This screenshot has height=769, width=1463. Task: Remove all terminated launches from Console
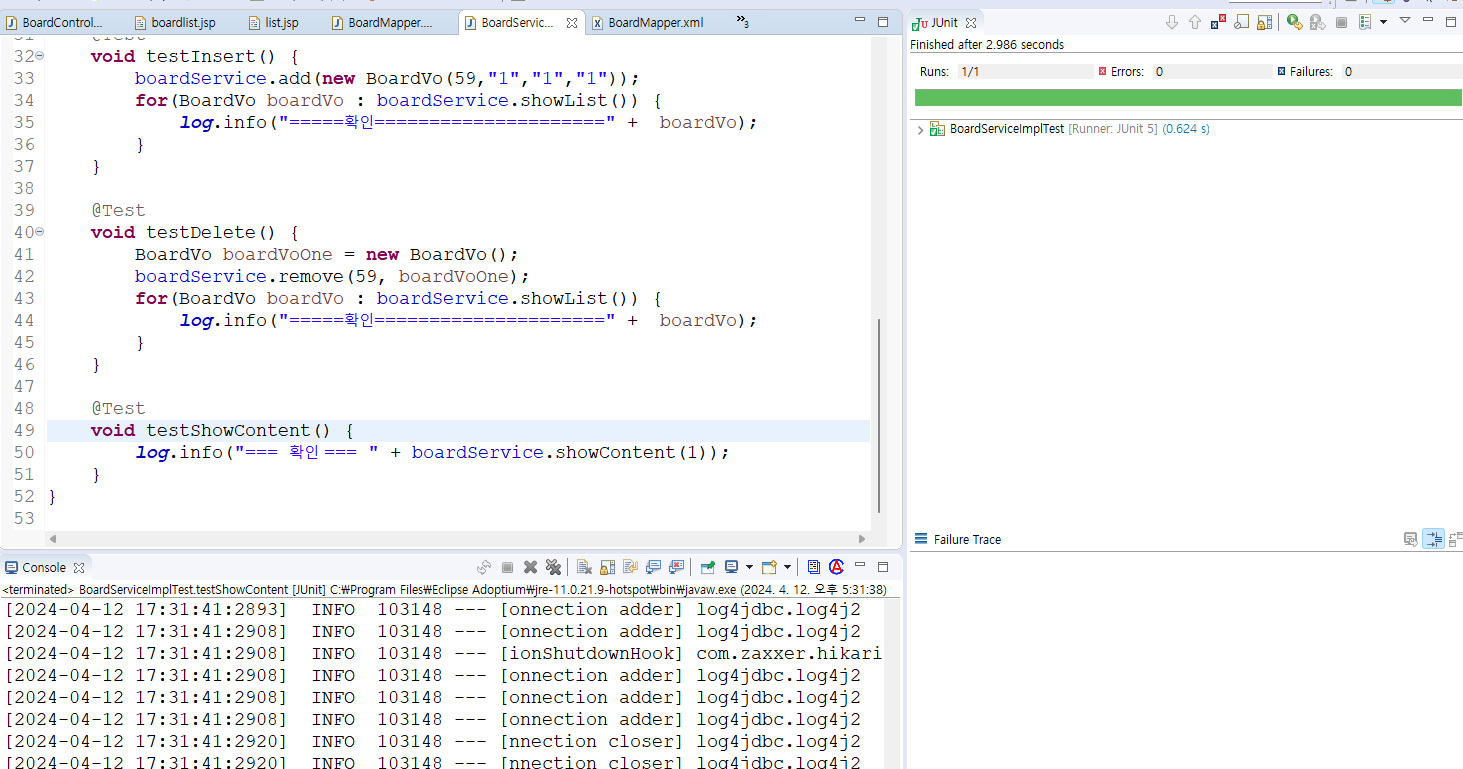tap(553, 566)
